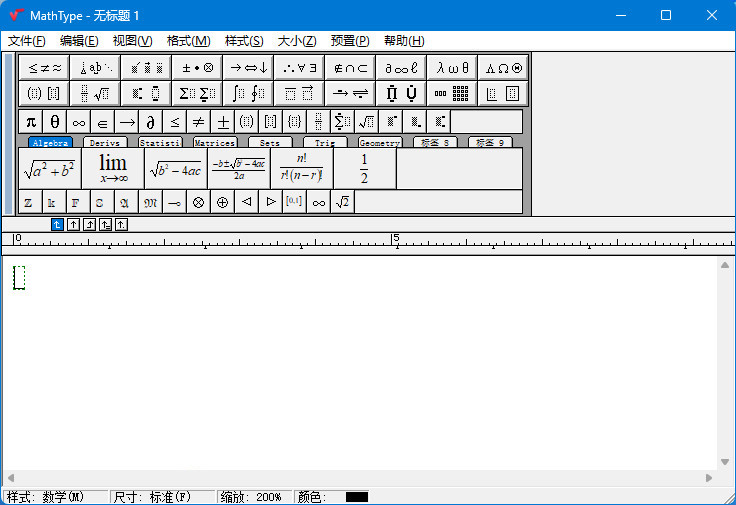This screenshot has width=736, height=505.
Task: Switch to the 标签 9 tab
Action: [490, 142]
